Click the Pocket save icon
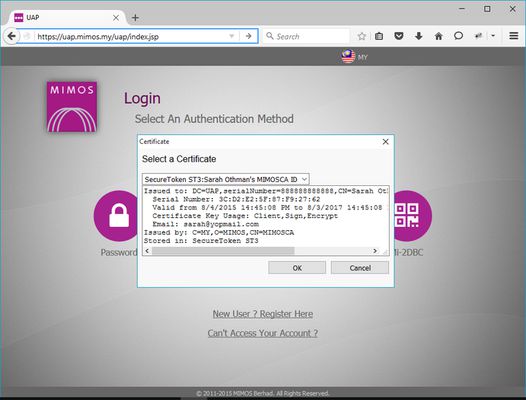This screenshot has width=526, height=400. point(399,36)
